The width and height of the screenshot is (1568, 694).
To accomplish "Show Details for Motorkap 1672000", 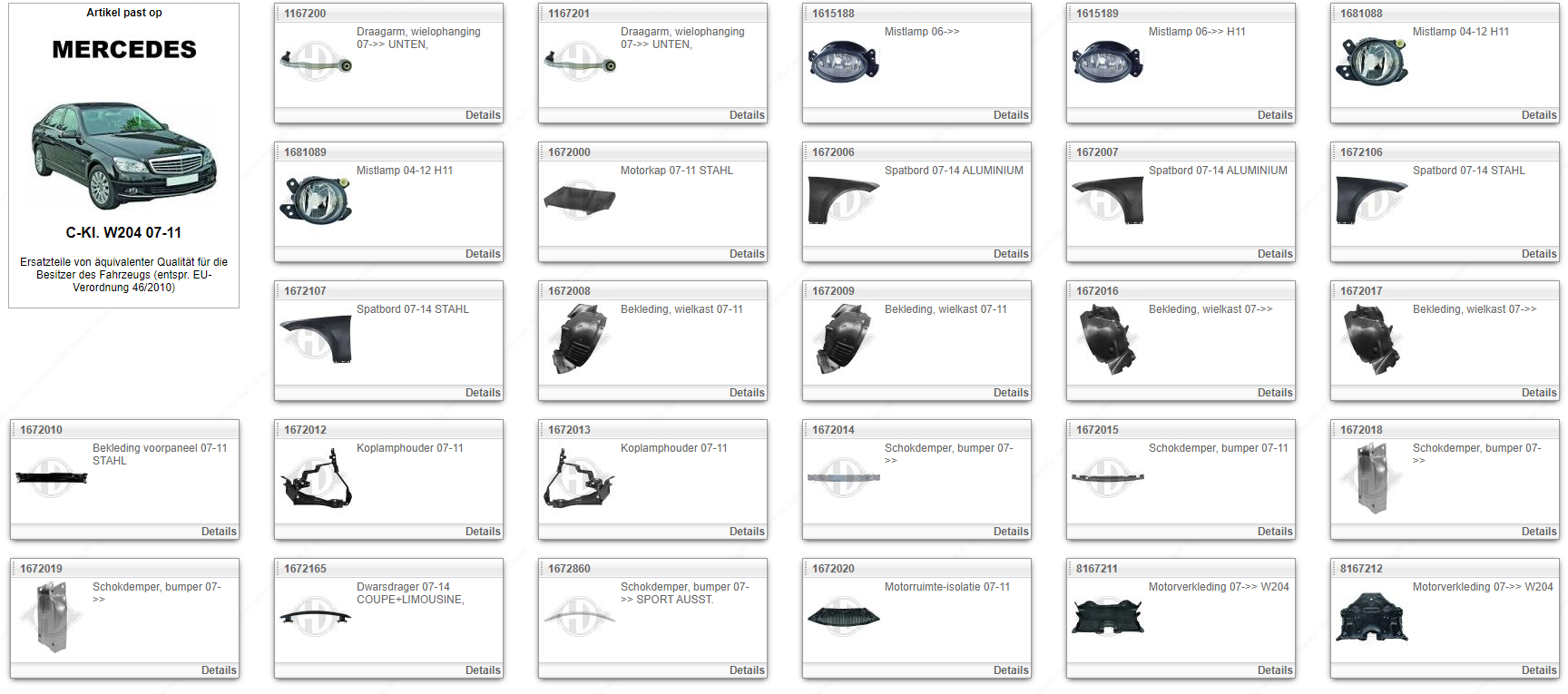I will (747, 254).
